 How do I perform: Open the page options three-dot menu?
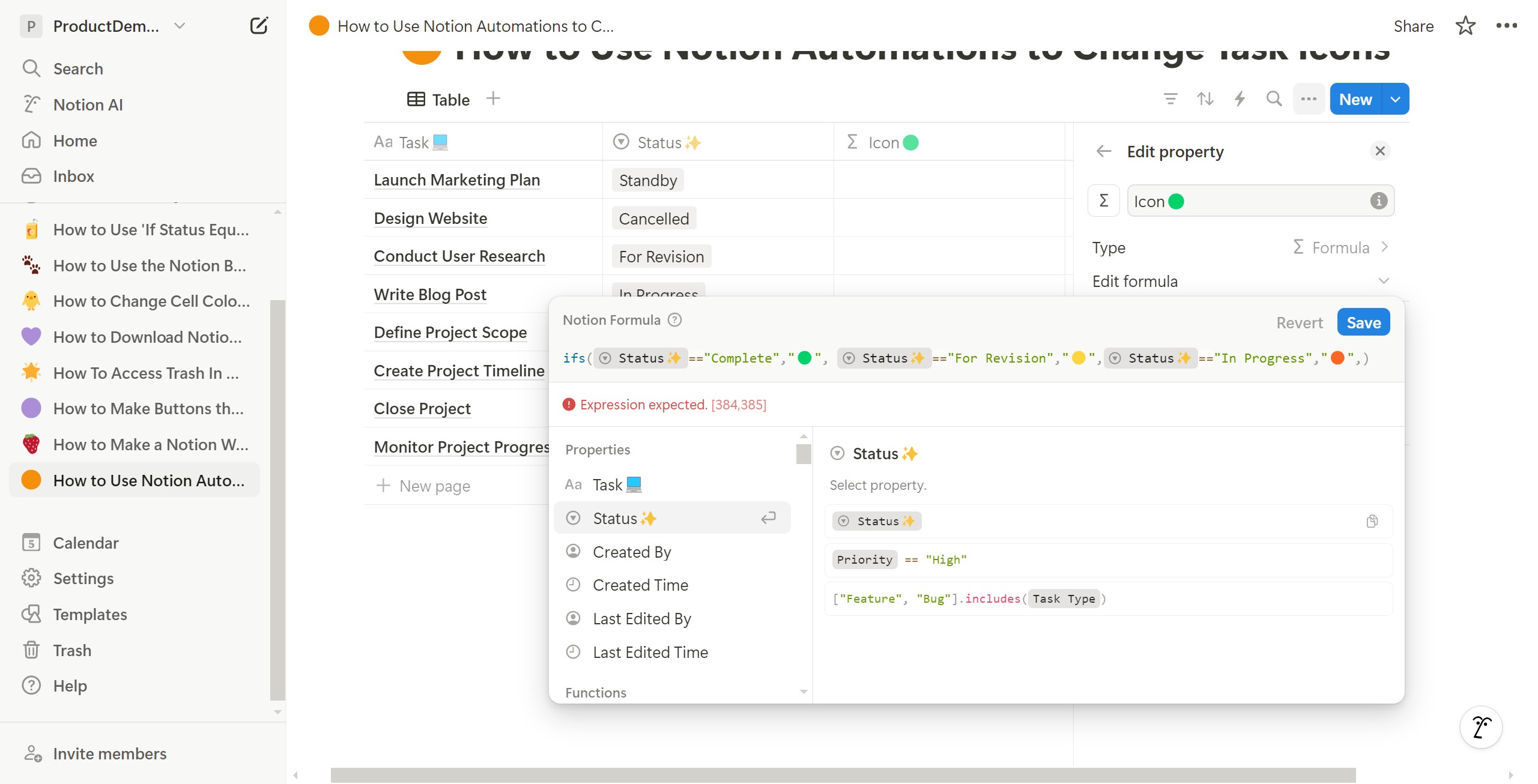[1506, 26]
